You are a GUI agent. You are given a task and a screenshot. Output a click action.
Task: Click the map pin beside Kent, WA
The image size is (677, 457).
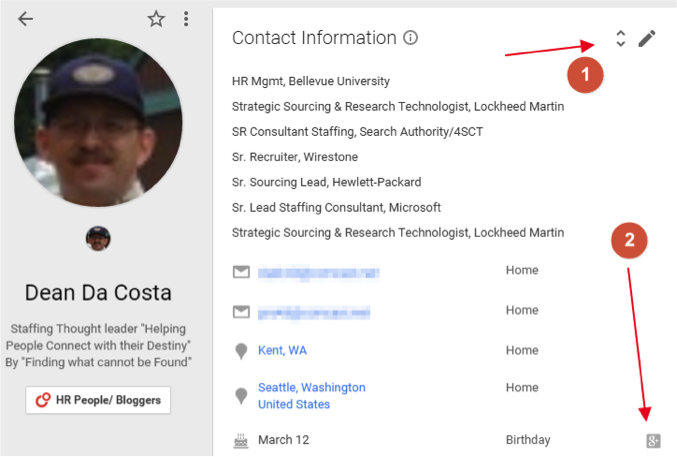tap(241, 351)
